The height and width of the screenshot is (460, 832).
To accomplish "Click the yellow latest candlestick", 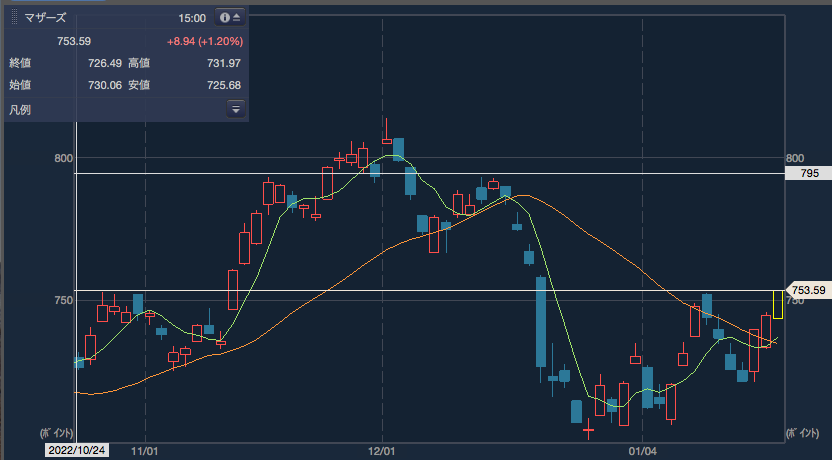I will [778, 304].
